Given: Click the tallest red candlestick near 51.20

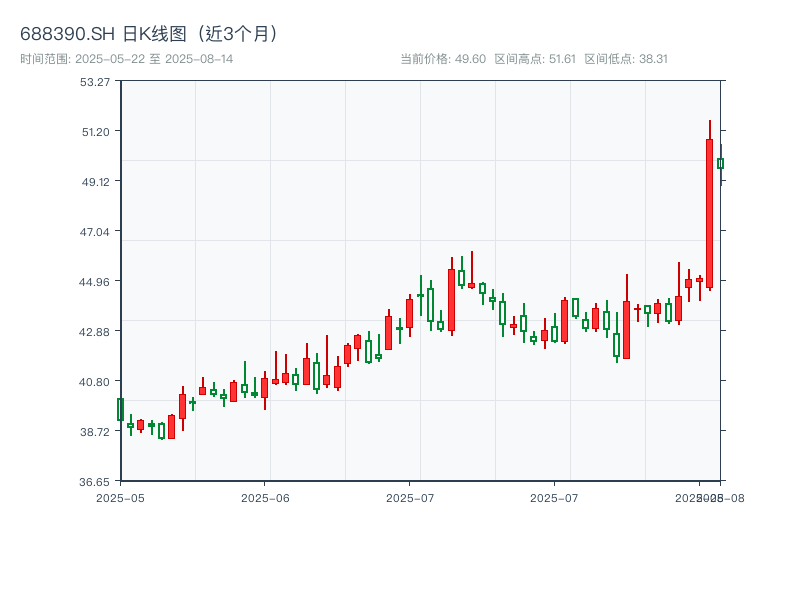Looking at the screenshot, I should [710, 213].
